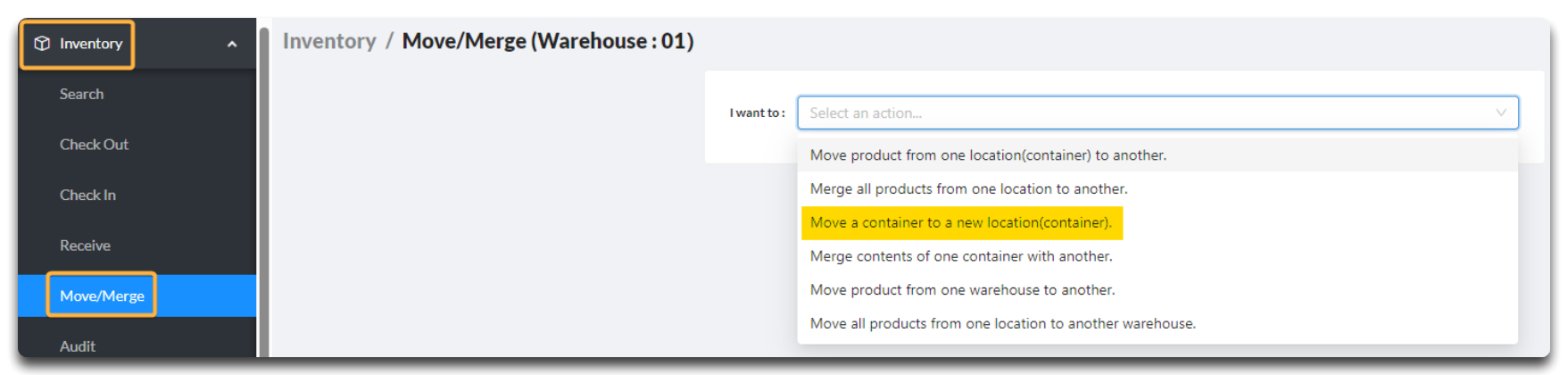This screenshot has height=375, width=1568.
Task: Collapse the Inventory menu using the chevron
Action: click(x=232, y=44)
